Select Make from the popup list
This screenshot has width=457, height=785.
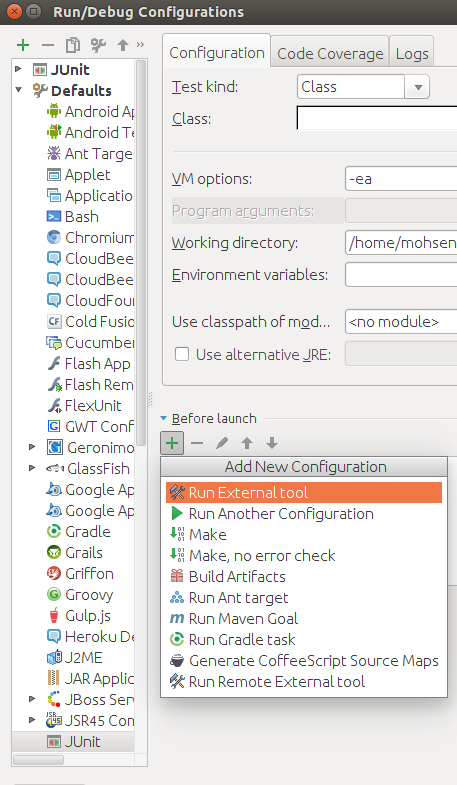(304, 535)
